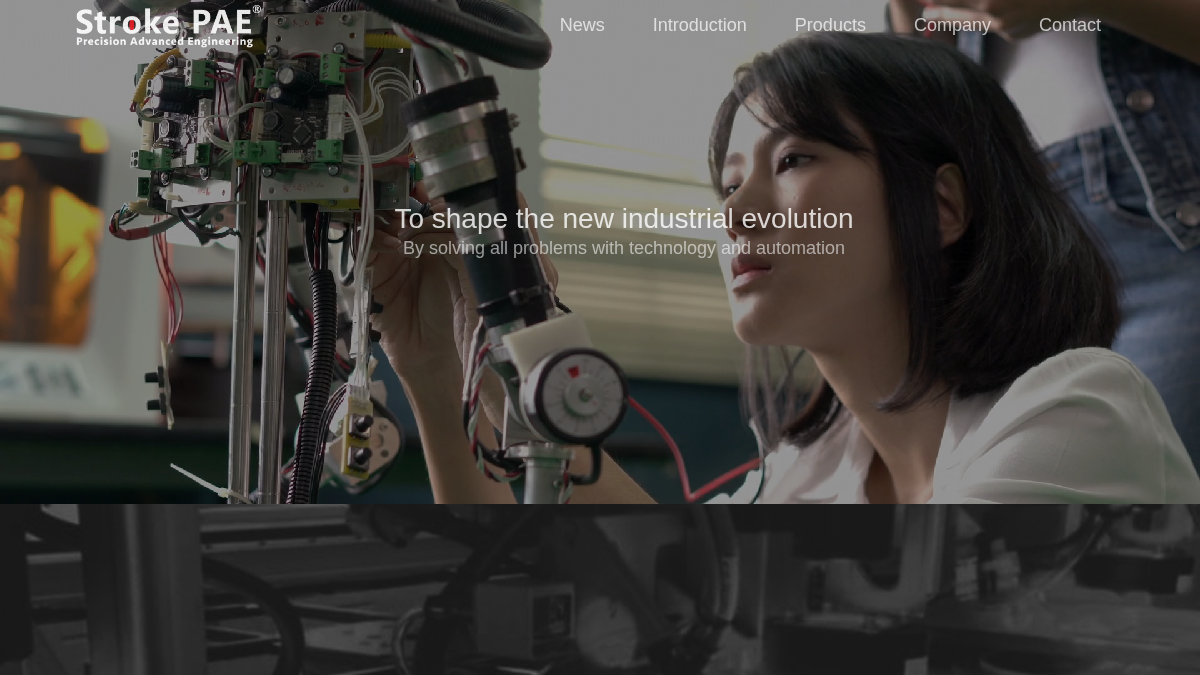Click the registered trademark symbol beside PAE

pos(257,9)
